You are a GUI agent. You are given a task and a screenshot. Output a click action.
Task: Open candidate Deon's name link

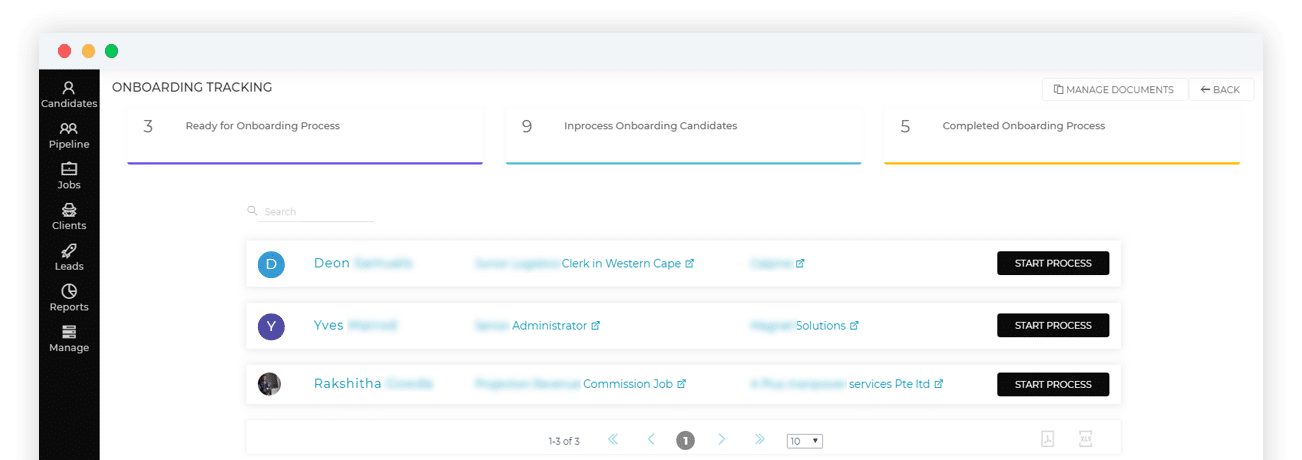point(363,263)
